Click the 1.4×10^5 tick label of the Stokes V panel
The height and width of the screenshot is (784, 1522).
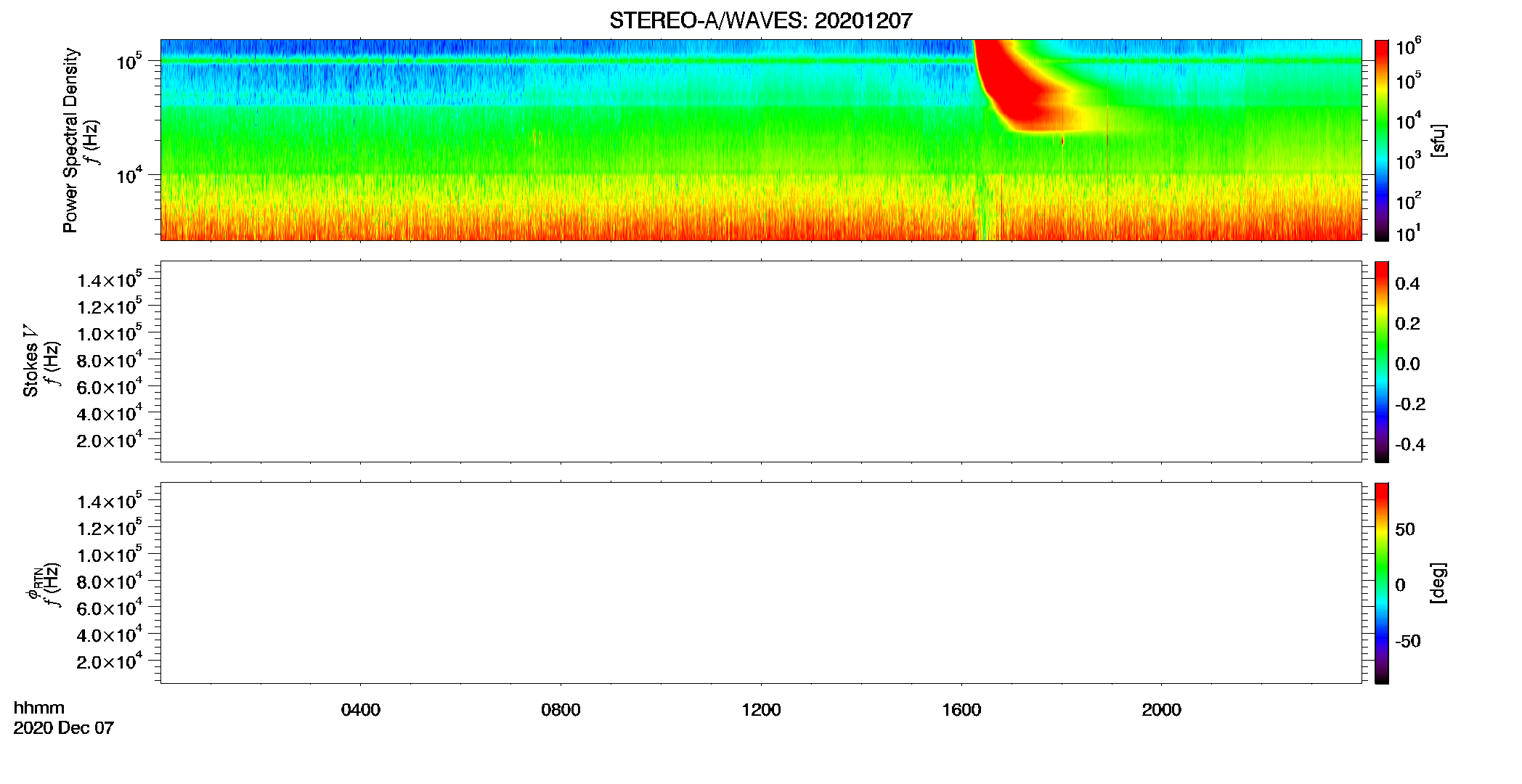(110, 279)
